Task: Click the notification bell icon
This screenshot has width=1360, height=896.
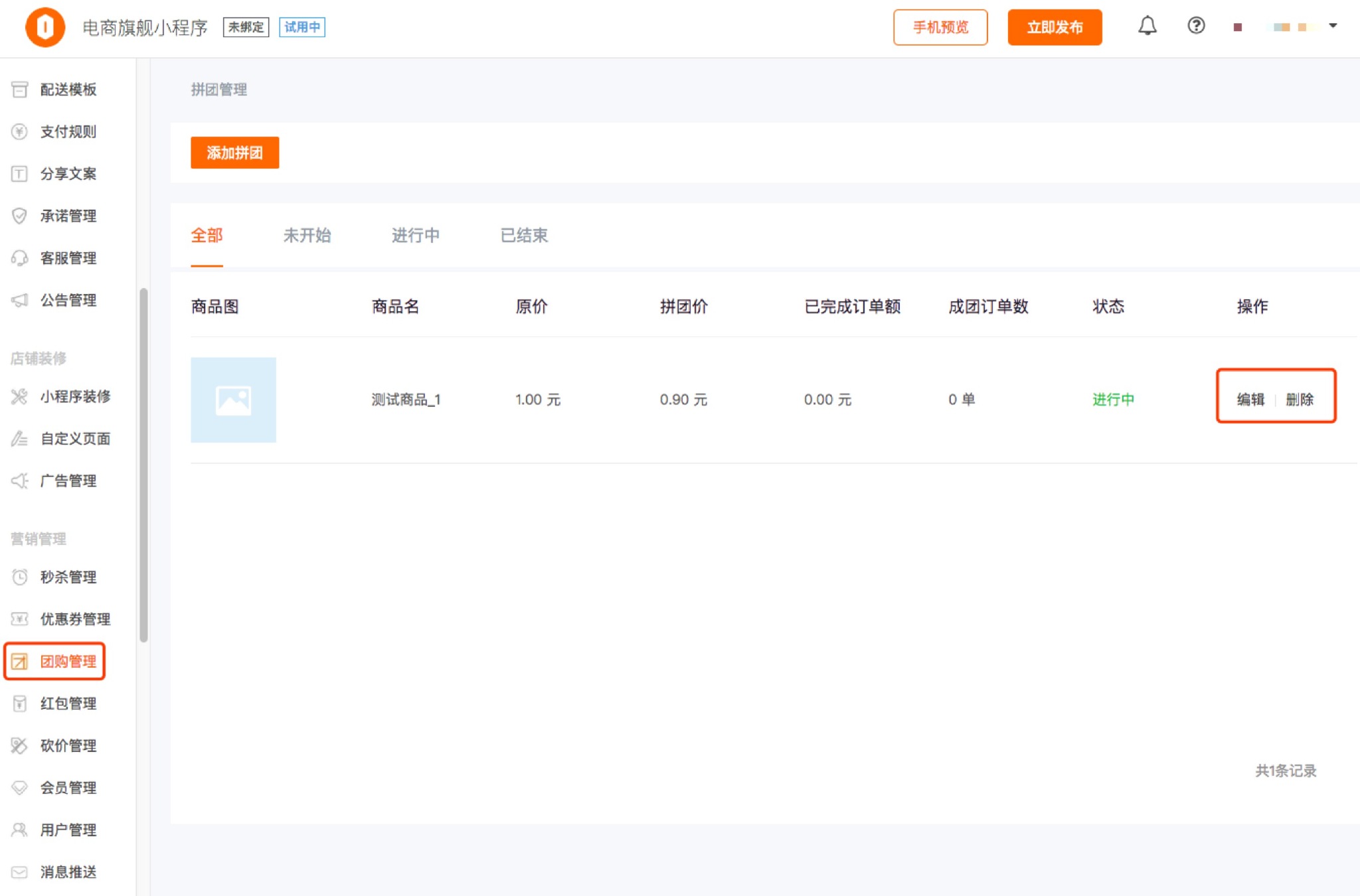Action: point(1147,27)
